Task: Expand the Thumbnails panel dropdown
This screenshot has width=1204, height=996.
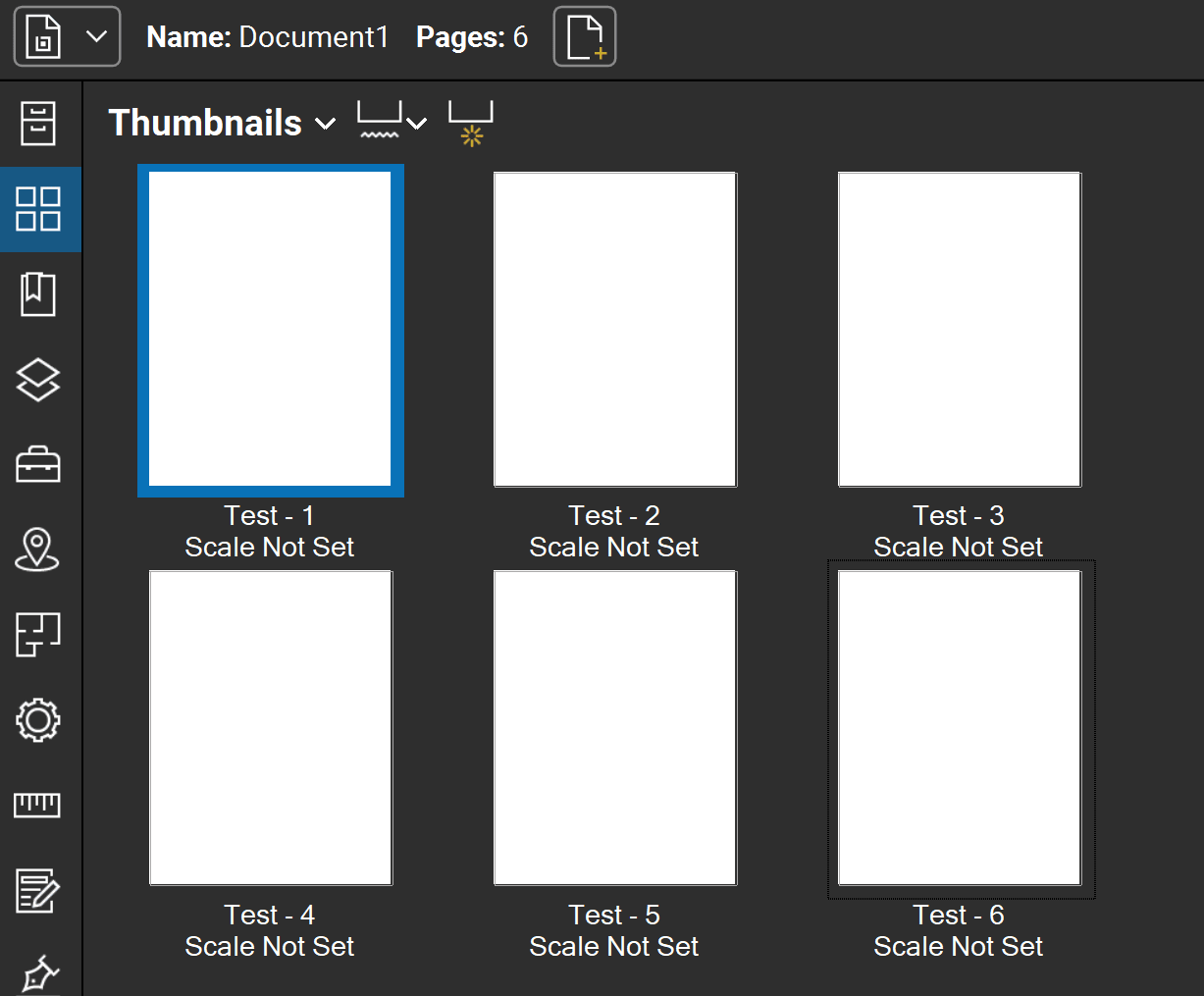Action: 325,124
